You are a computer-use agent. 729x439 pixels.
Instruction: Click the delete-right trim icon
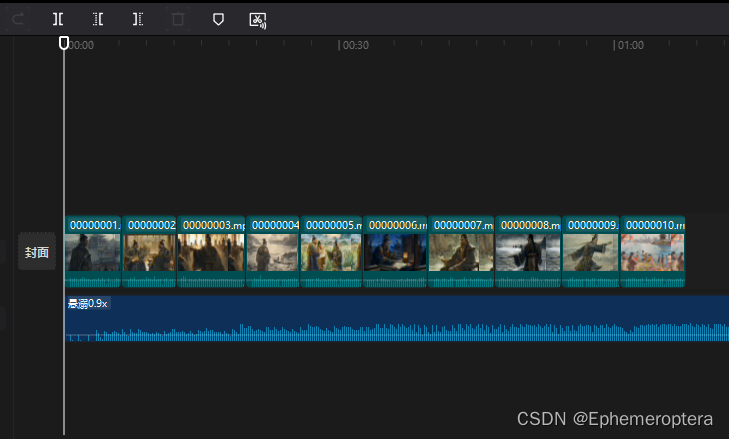(x=138, y=19)
